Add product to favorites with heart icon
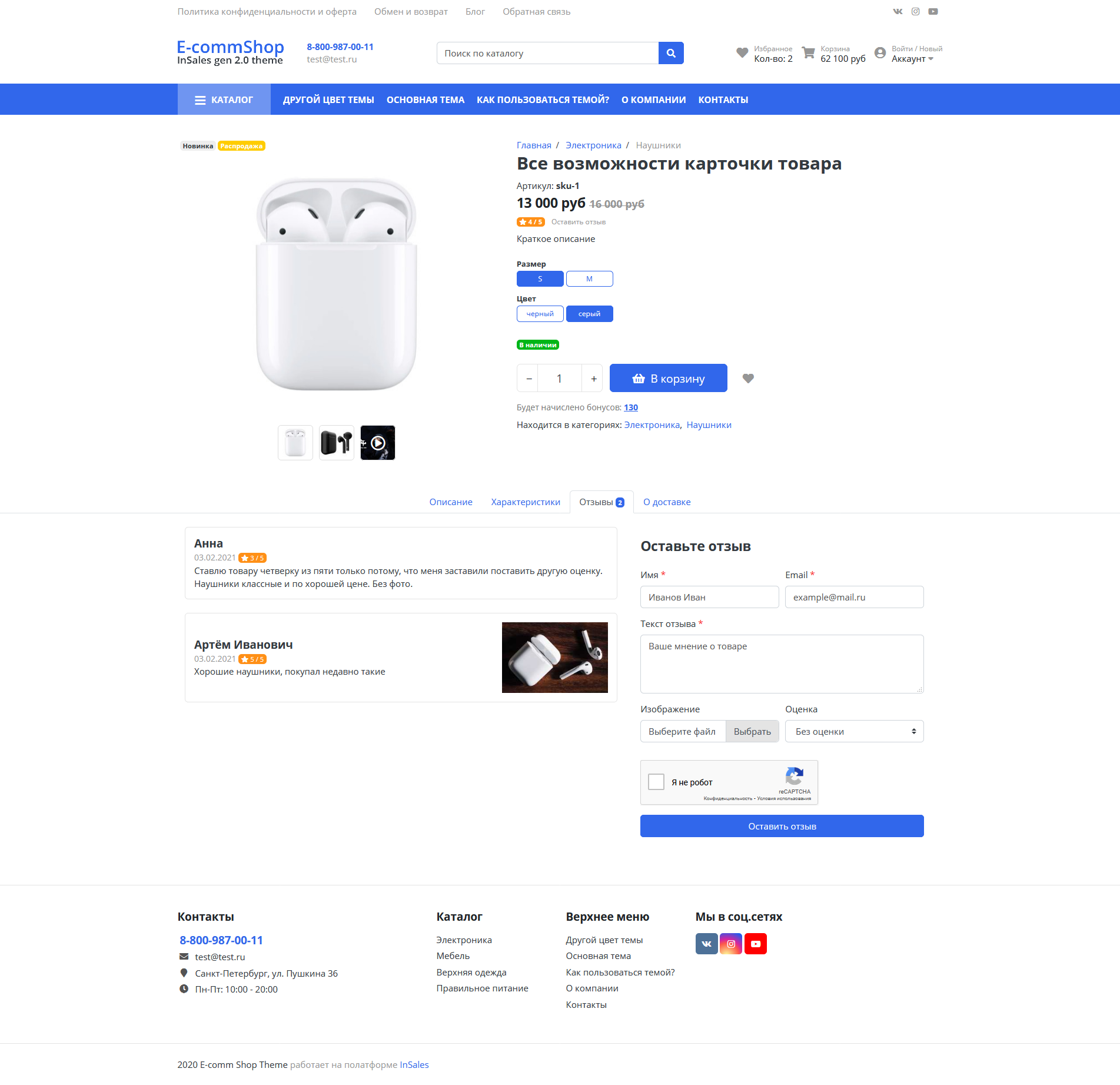The height and width of the screenshot is (1085, 1120). pos(748,379)
